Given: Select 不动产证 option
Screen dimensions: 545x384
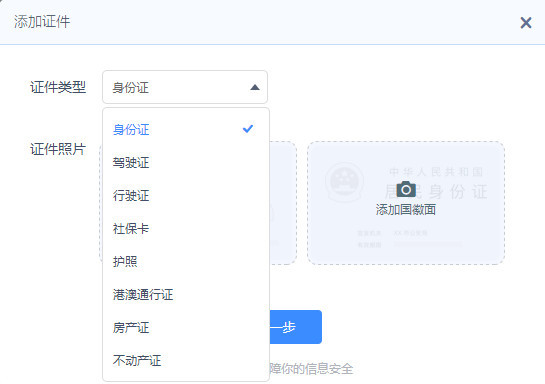Looking at the screenshot, I should pos(185,361).
